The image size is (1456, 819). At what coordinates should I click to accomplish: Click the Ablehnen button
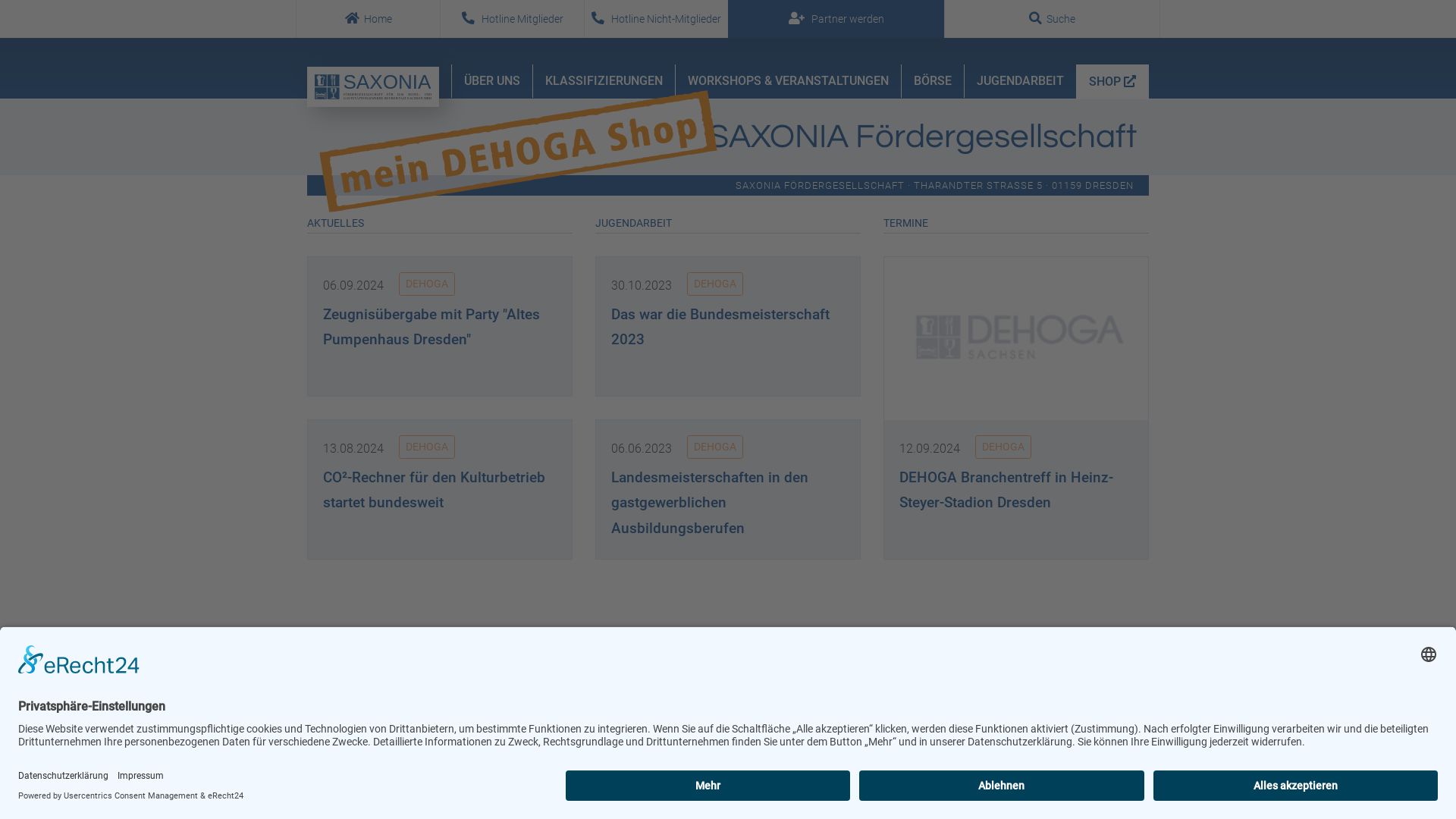click(x=1001, y=786)
